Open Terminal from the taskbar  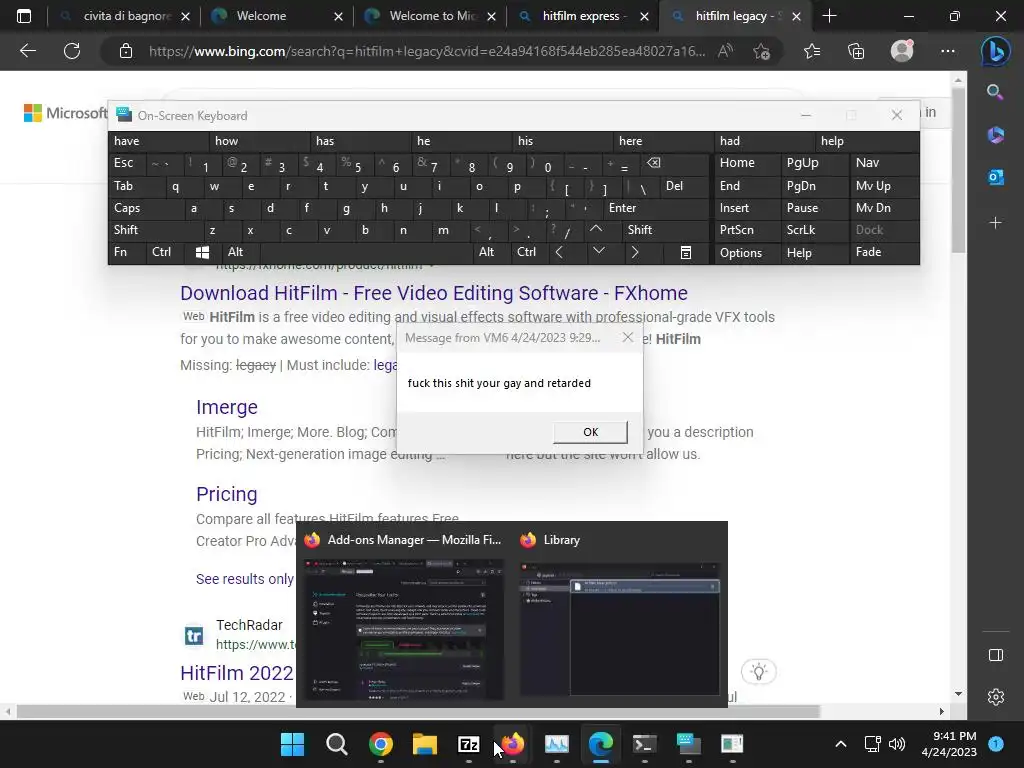click(x=645, y=744)
